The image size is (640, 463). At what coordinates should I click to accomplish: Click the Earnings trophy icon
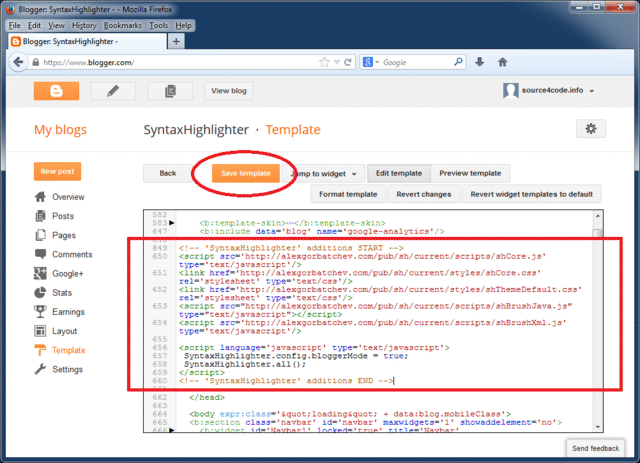[40, 312]
